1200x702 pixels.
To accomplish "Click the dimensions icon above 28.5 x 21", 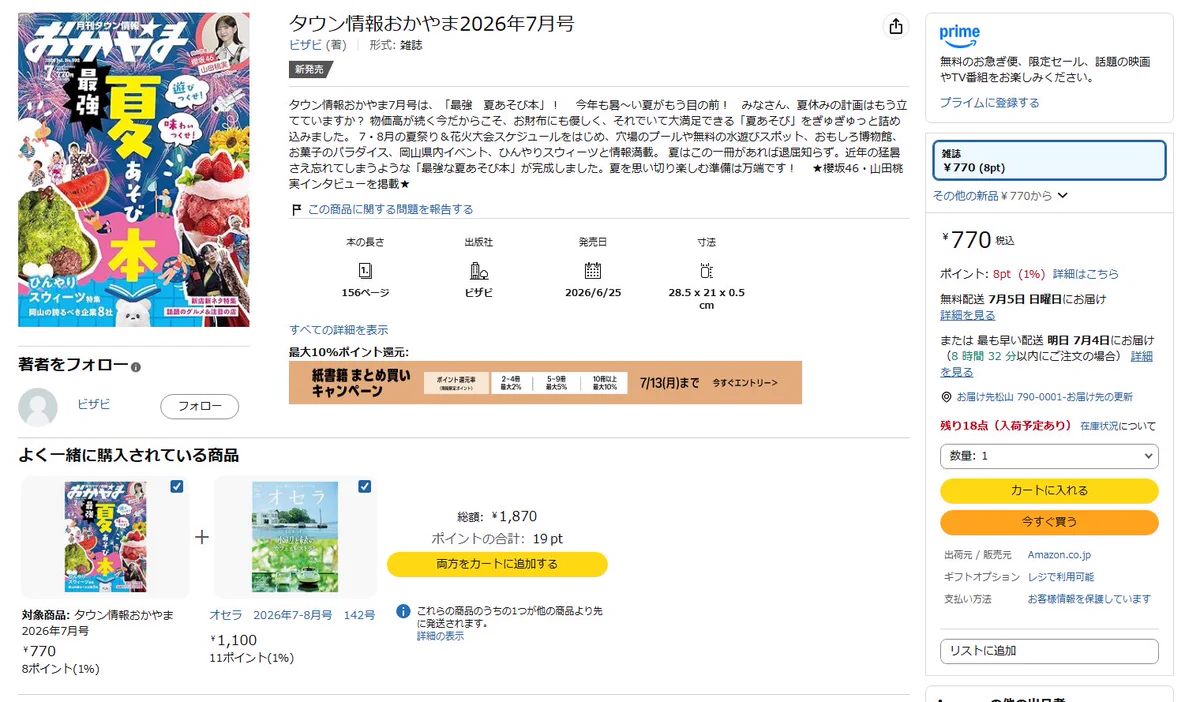I will [x=706, y=270].
